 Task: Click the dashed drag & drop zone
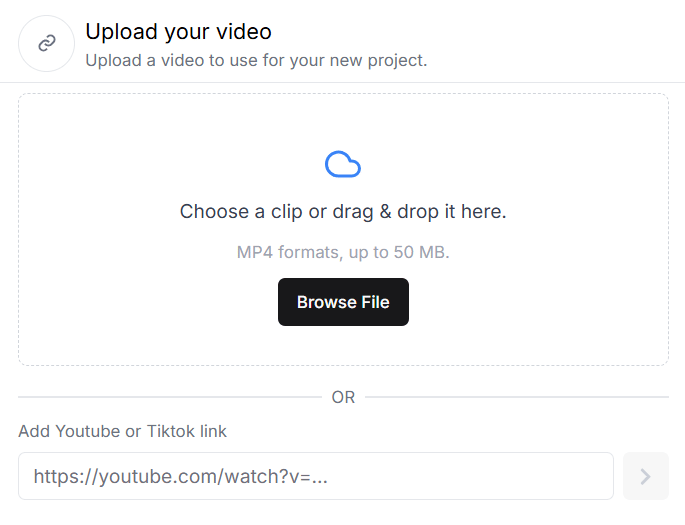coord(343,229)
